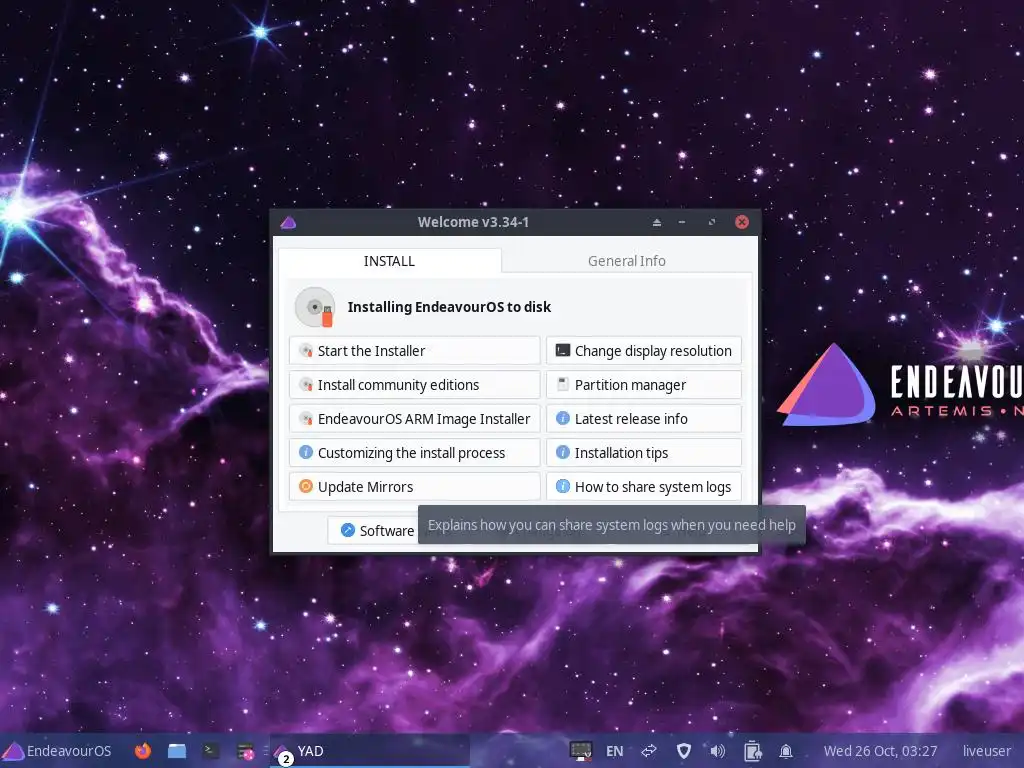
Task: Select the YAD taskbar window button
Action: tap(370, 751)
